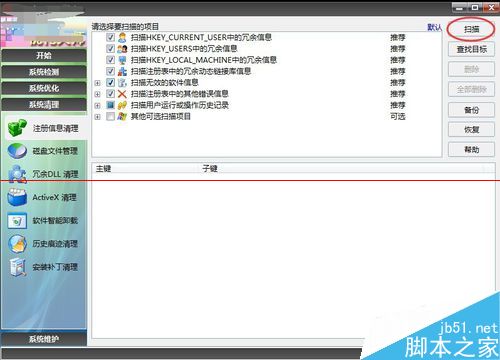500x360 pixels.
Task: Open the 开始 sidebar section
Action: 44,55
